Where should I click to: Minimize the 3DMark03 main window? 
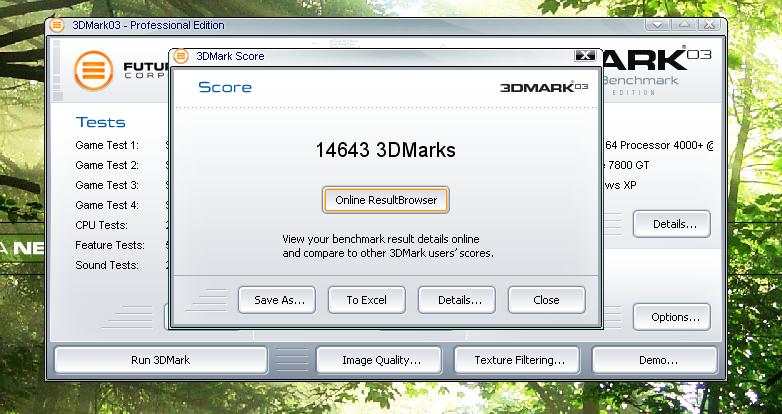(x=657, y=24)
